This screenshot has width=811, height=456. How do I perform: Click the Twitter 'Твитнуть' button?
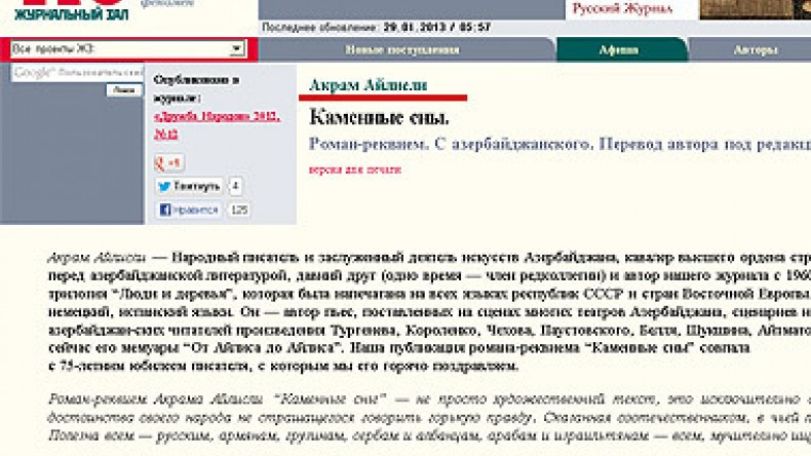click(x=189, y=186)
